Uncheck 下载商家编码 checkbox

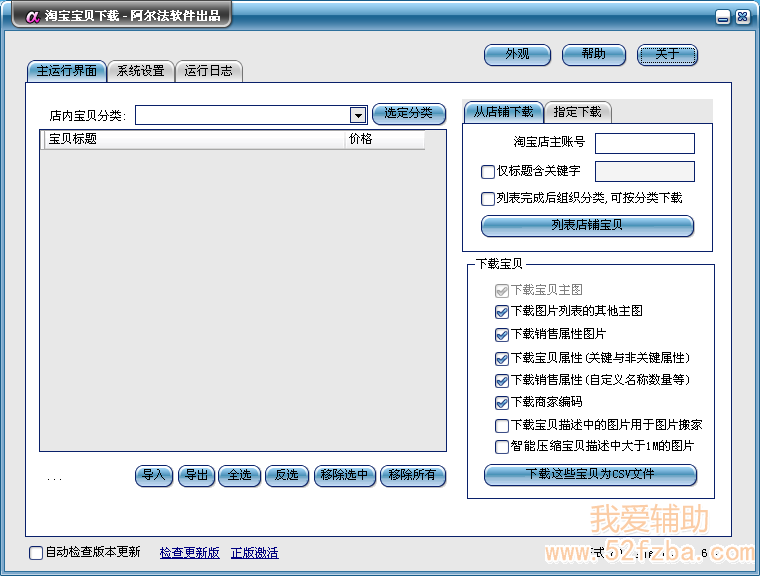click(x=502, y=402)
